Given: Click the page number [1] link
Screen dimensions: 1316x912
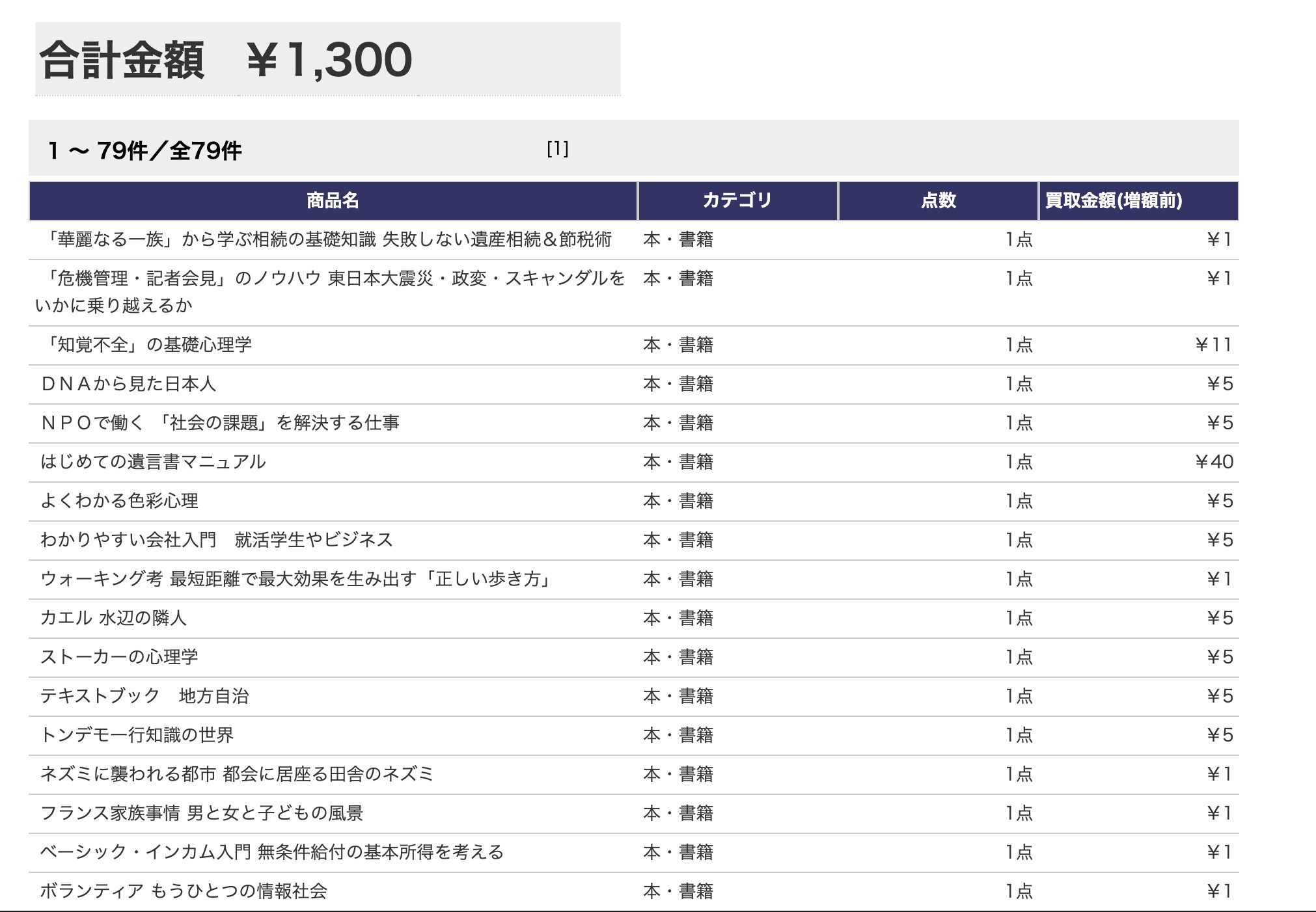Looking at the screenshot, I should (558, 149).
